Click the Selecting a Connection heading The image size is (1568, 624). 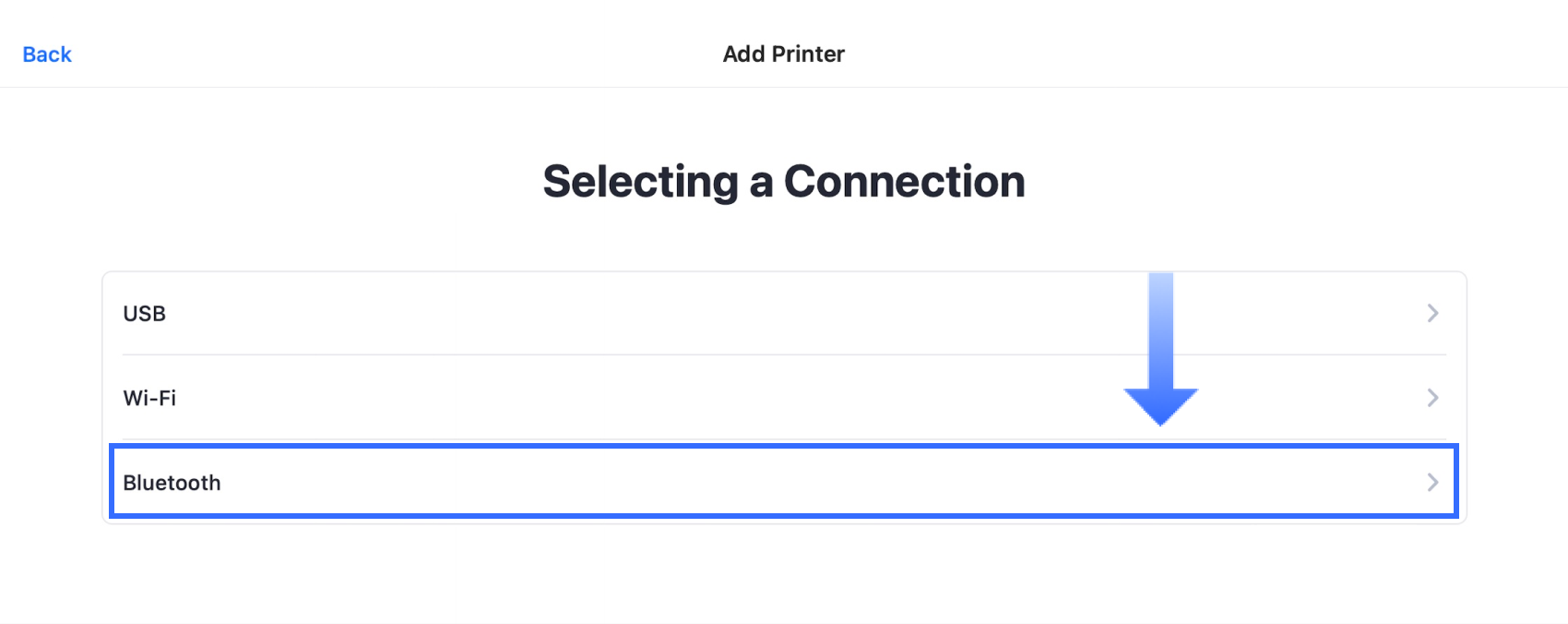[783, 182]
